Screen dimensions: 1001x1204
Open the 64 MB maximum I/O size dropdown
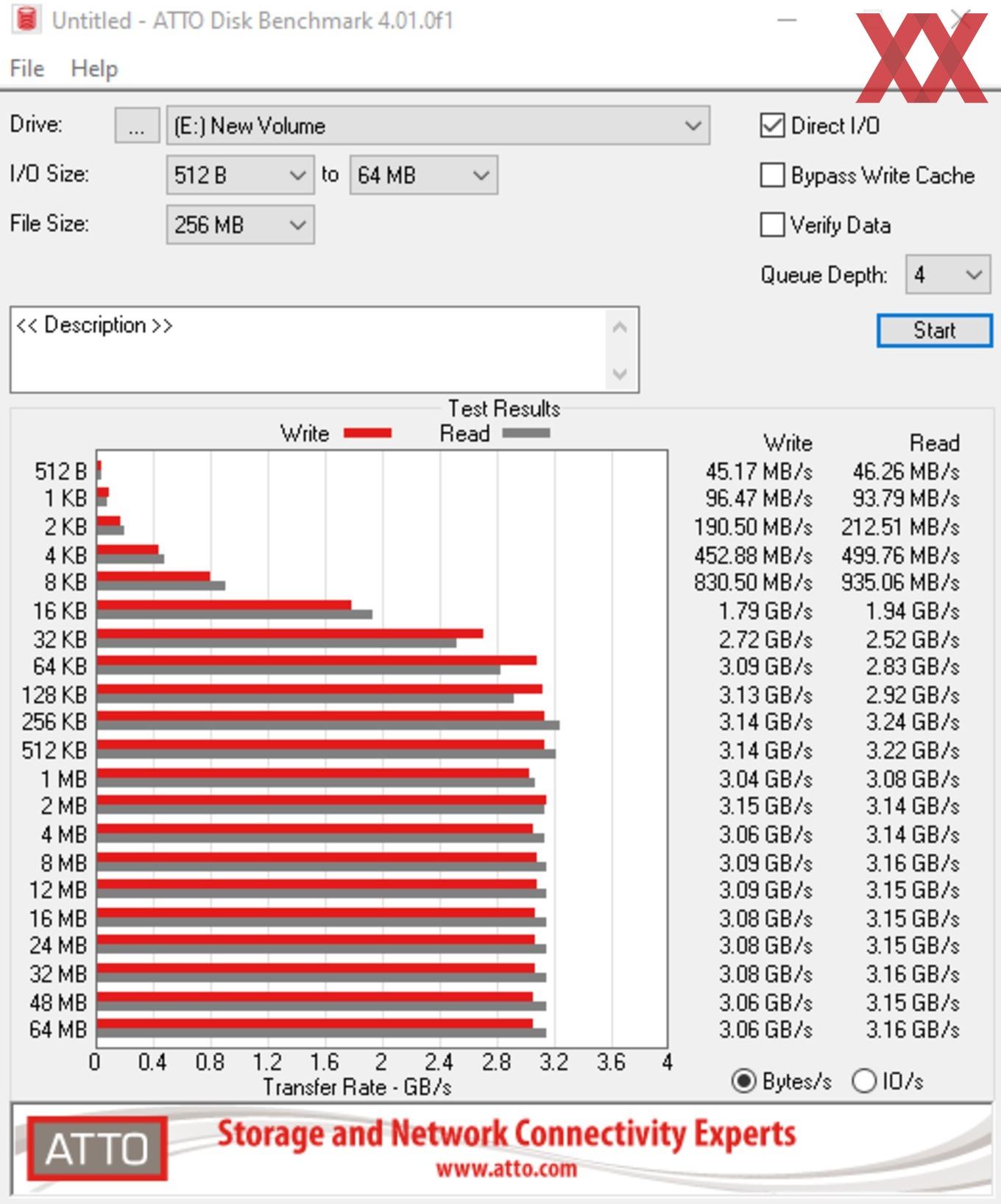coord(423,175)
